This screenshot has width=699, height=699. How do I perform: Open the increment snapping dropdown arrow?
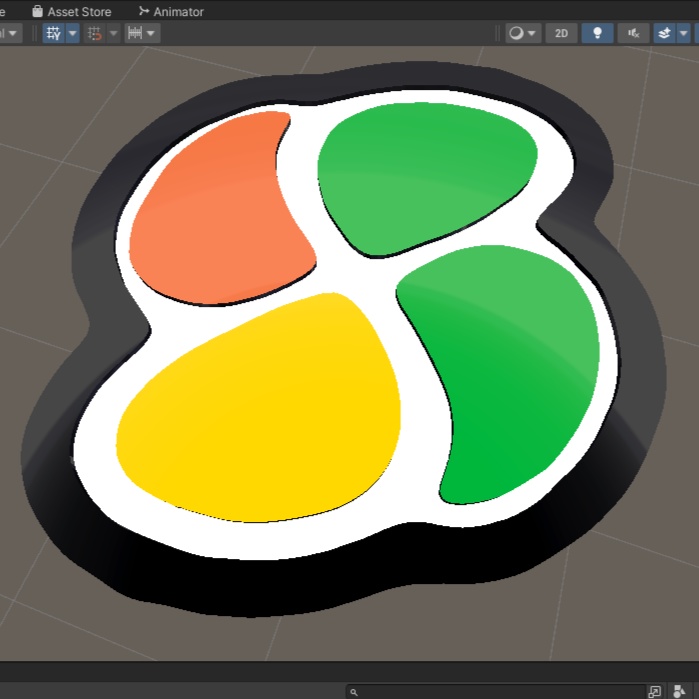(x=151, y=33)
